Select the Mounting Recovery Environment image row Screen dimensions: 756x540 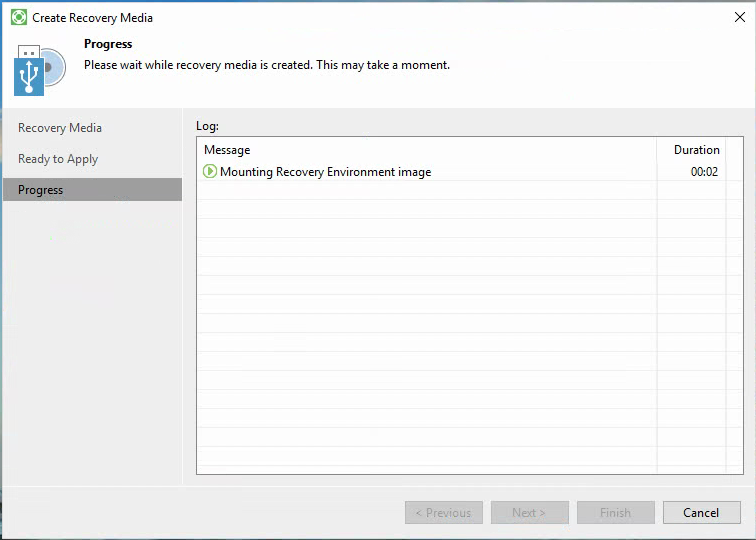470,172
